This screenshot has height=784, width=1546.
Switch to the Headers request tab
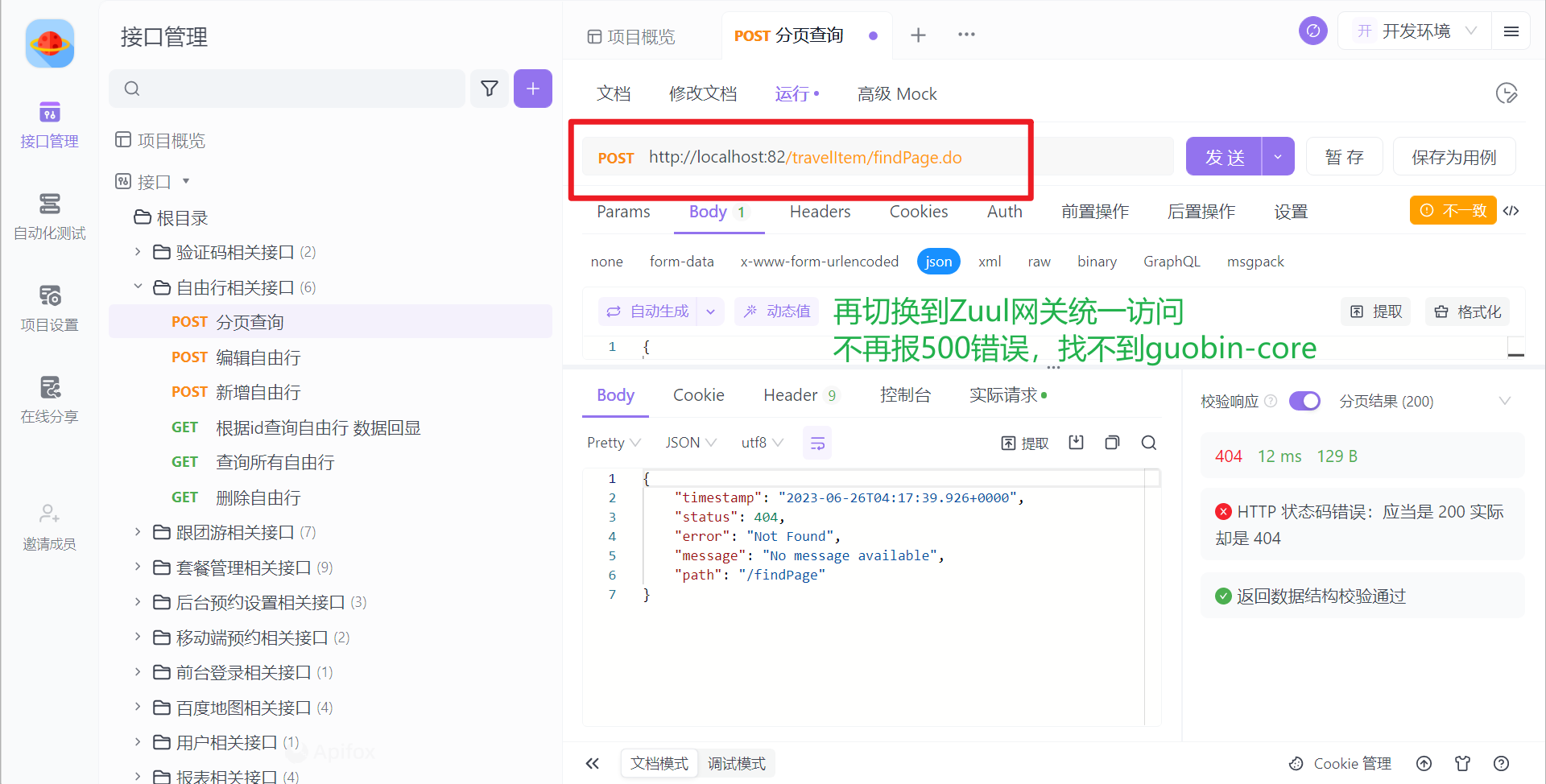pyautogui.click(x=820, y=212)
